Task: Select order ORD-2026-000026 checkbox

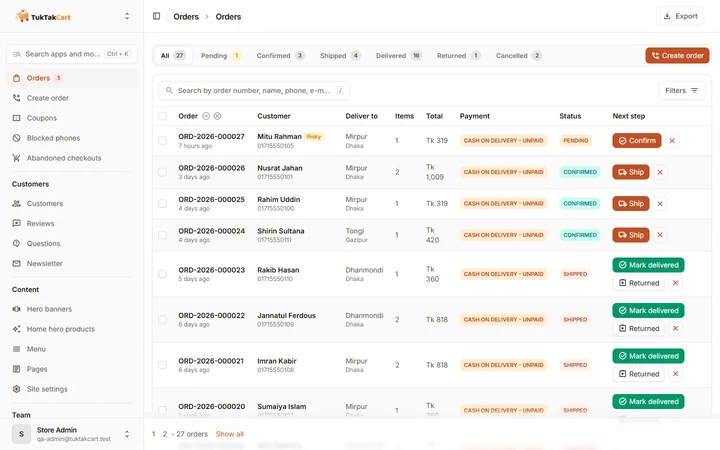Action: point(163,172)
